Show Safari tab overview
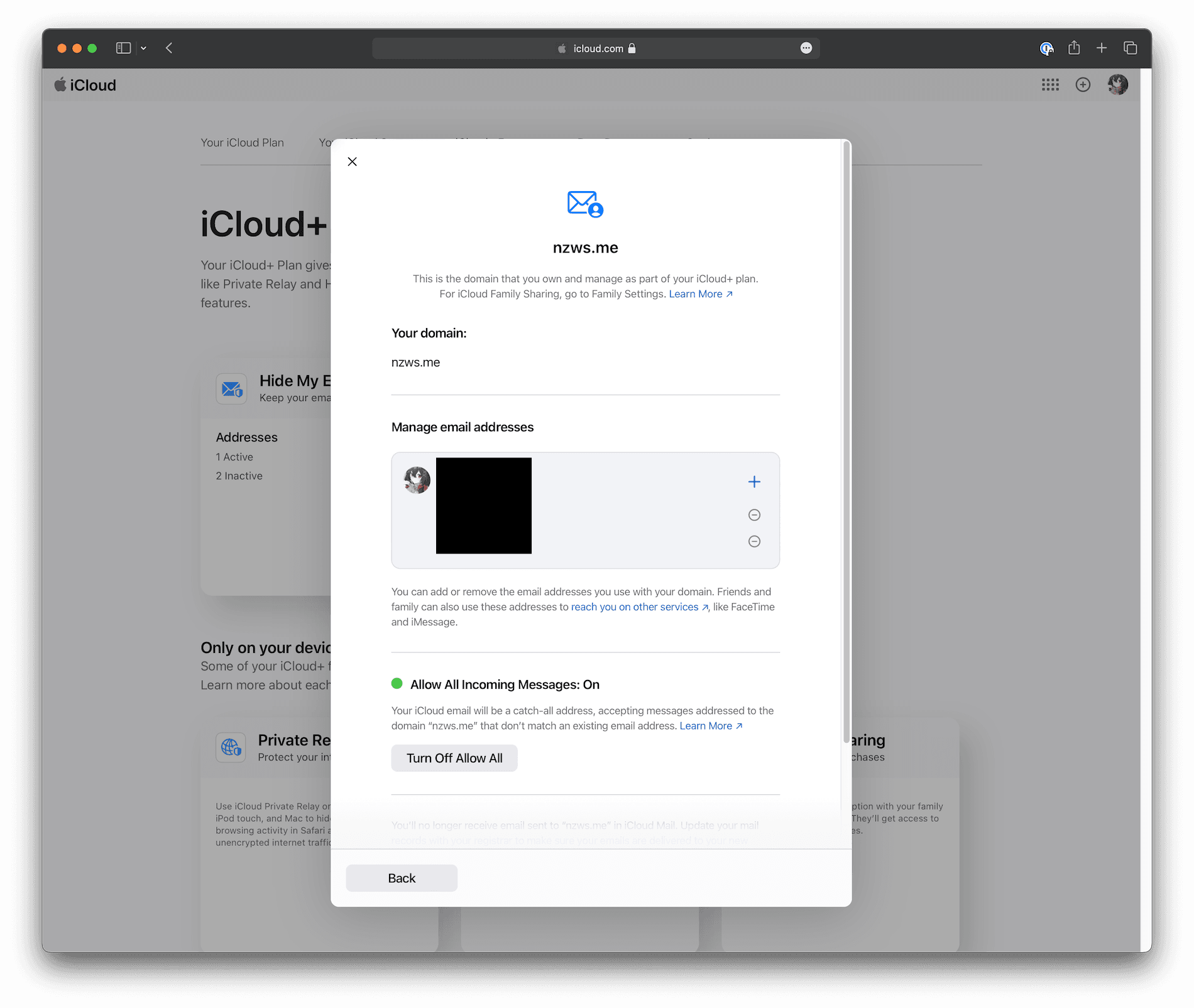This screenshot has height=1008, width=1194. pos(1130,48)
